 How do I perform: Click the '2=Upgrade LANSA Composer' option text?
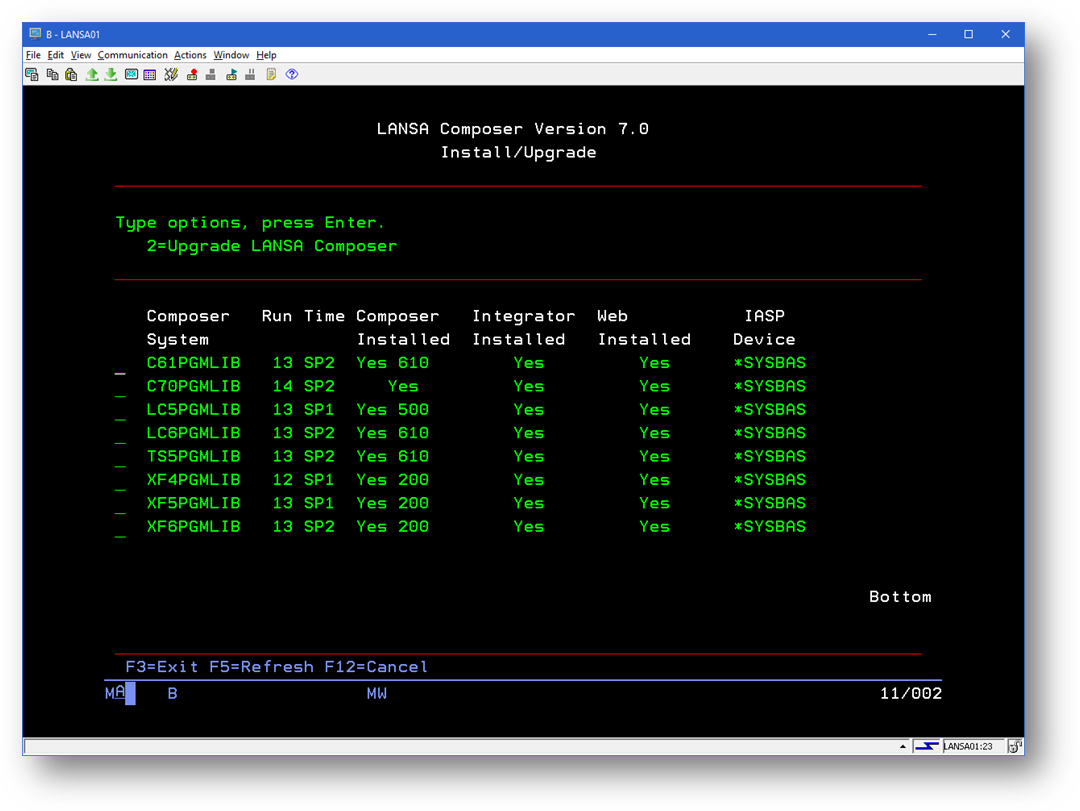272,246
